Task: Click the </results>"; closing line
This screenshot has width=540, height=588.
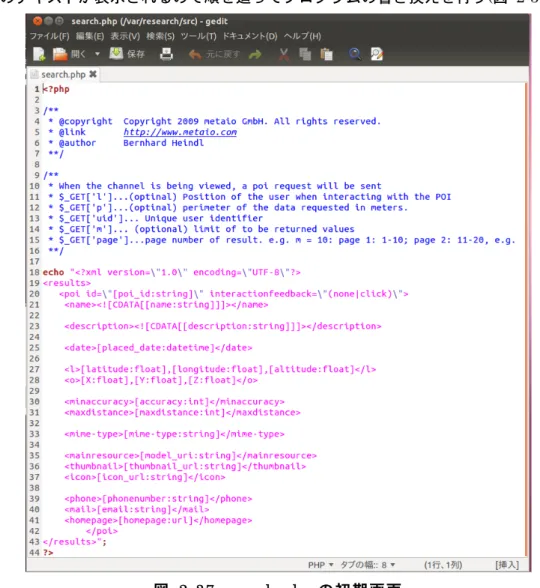Action: pyautogui.click(x=75, y=542)
